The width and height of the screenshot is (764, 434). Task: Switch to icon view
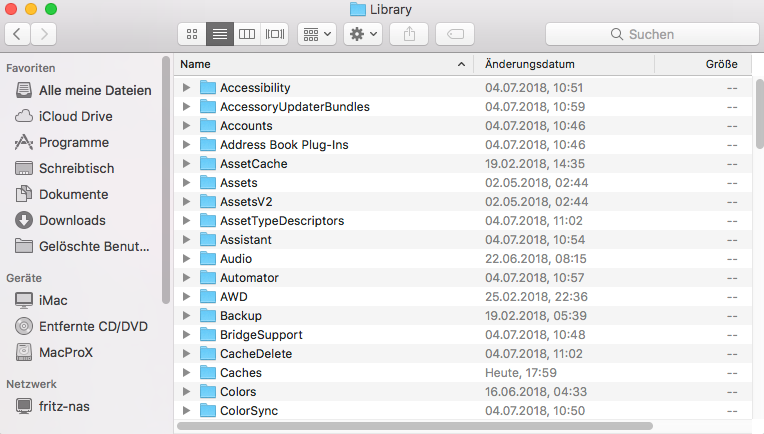192,34
